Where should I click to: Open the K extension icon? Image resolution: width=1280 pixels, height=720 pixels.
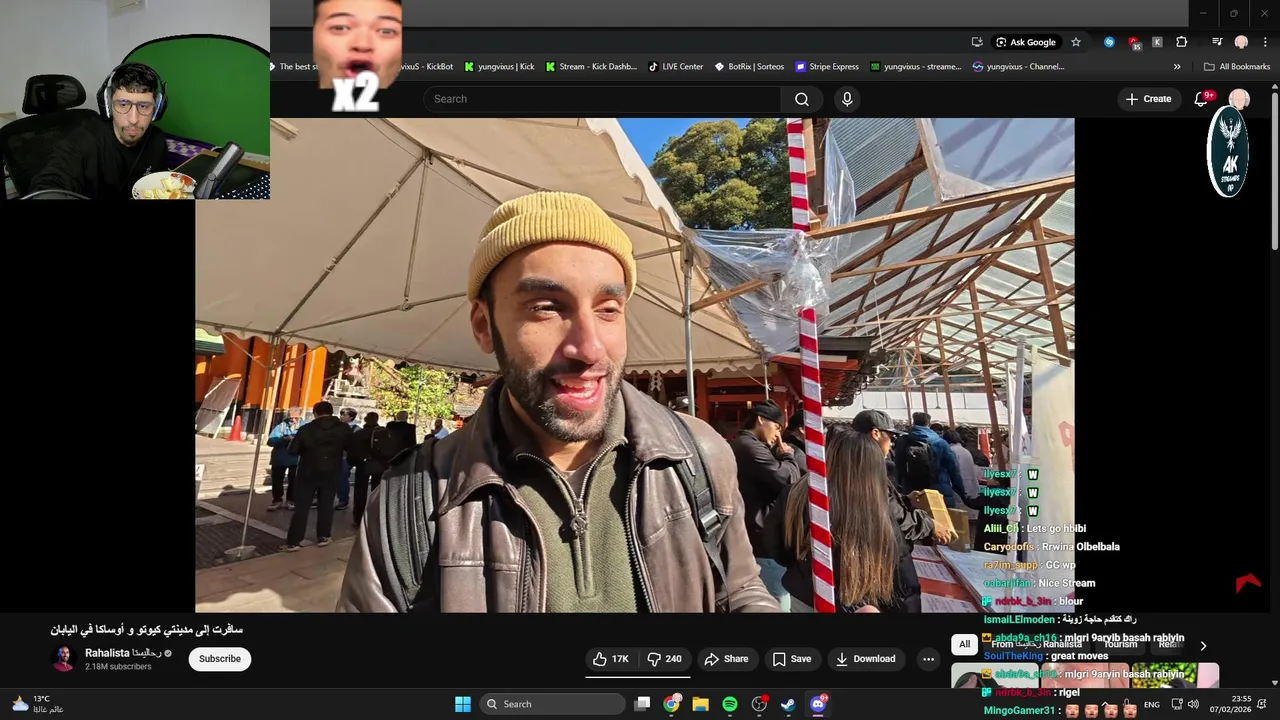[x=1157, y=42]
